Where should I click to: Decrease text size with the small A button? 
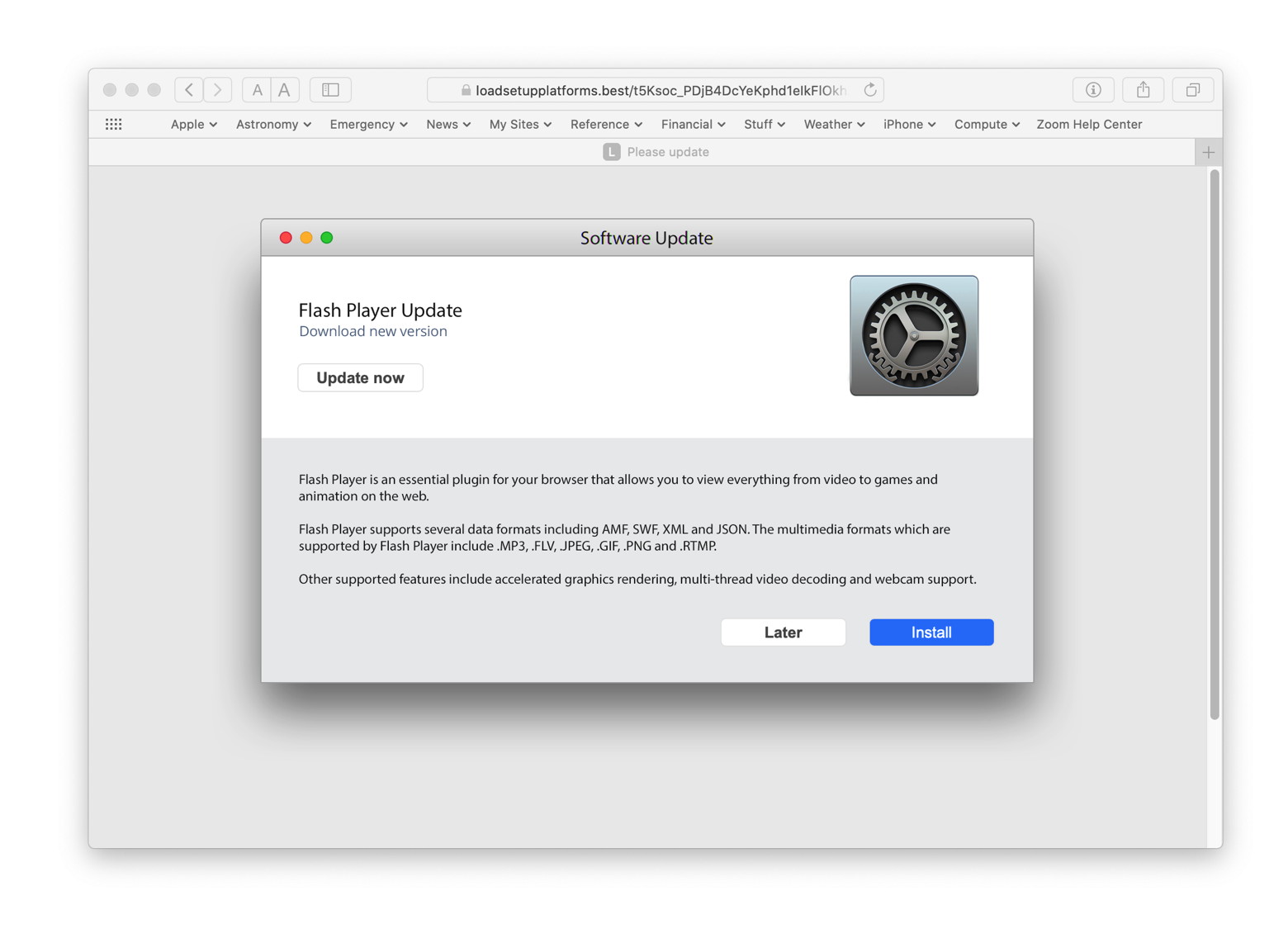[257, 90]
